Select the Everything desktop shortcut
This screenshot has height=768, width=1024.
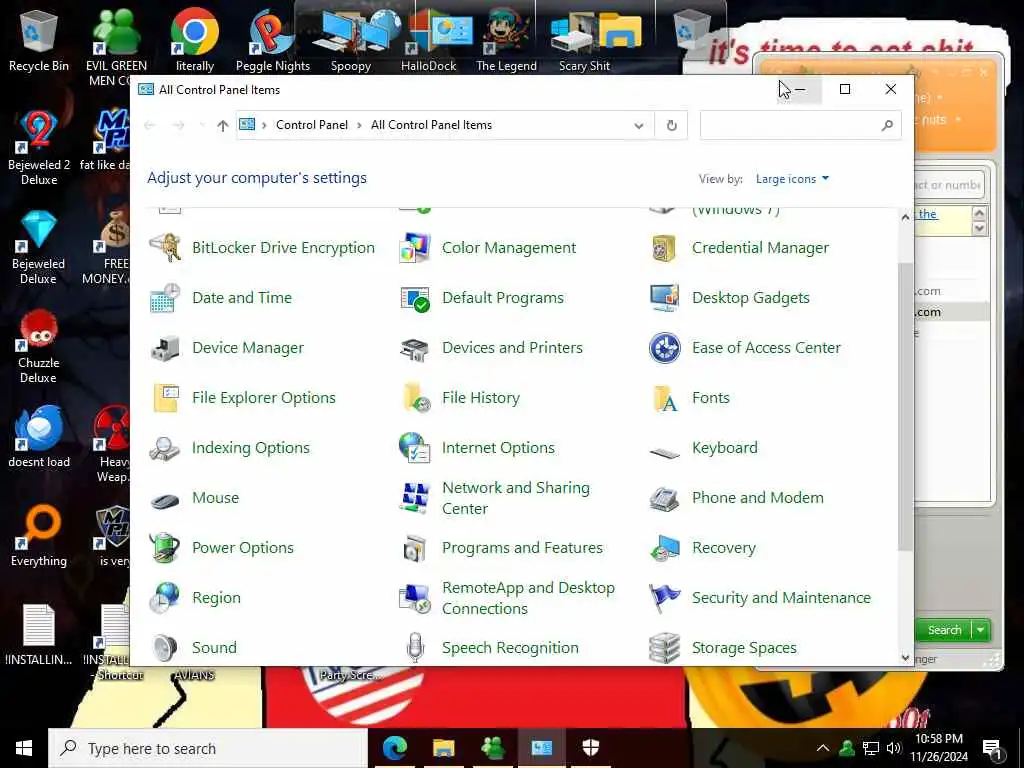click(39, 536)
